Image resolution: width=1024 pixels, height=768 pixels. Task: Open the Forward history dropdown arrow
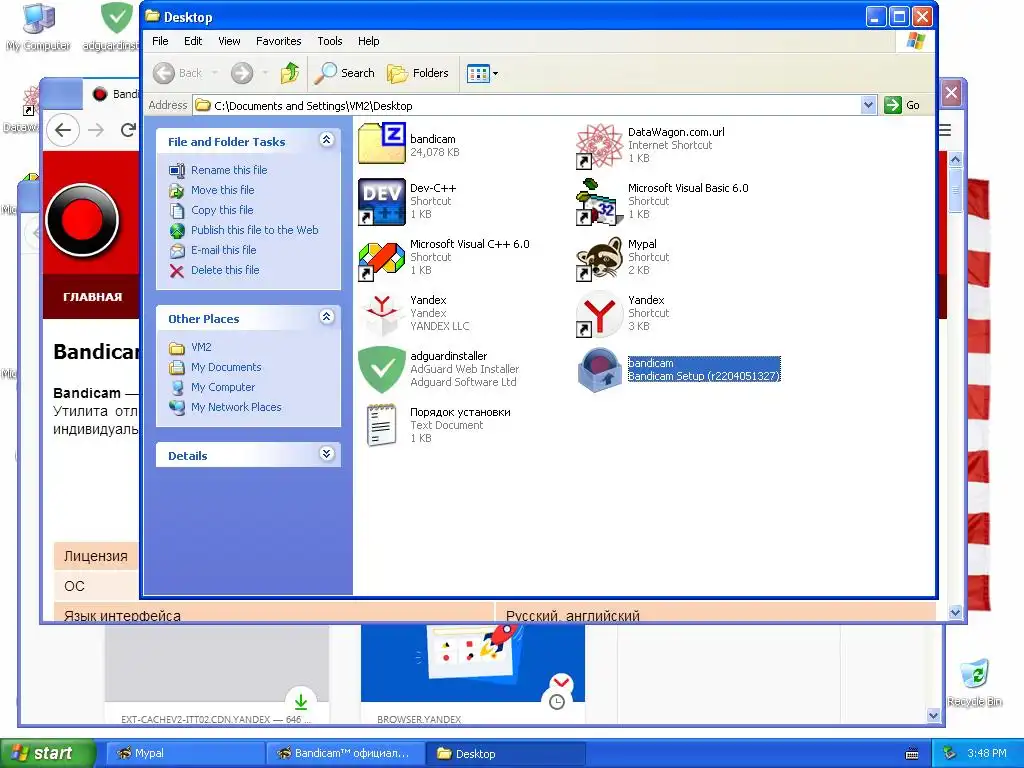pyautogui.click(x=265, y=73)
